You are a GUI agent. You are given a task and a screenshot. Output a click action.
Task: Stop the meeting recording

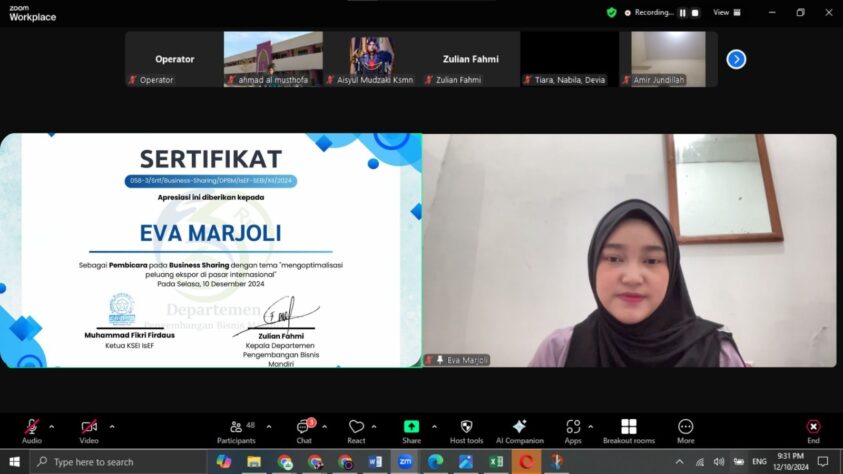point(695,13)
